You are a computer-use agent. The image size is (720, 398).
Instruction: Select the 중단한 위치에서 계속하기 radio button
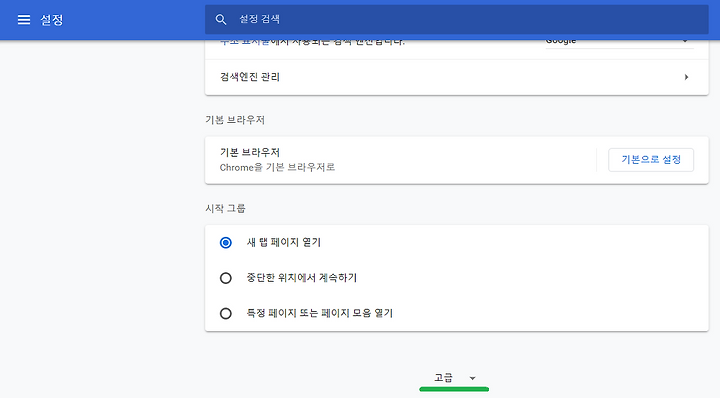tap(225, 278)
